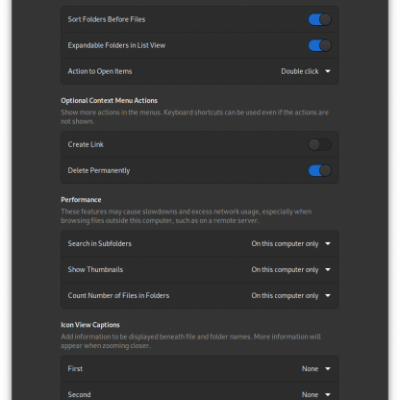Open the First caption dropdown

[316, 369]
